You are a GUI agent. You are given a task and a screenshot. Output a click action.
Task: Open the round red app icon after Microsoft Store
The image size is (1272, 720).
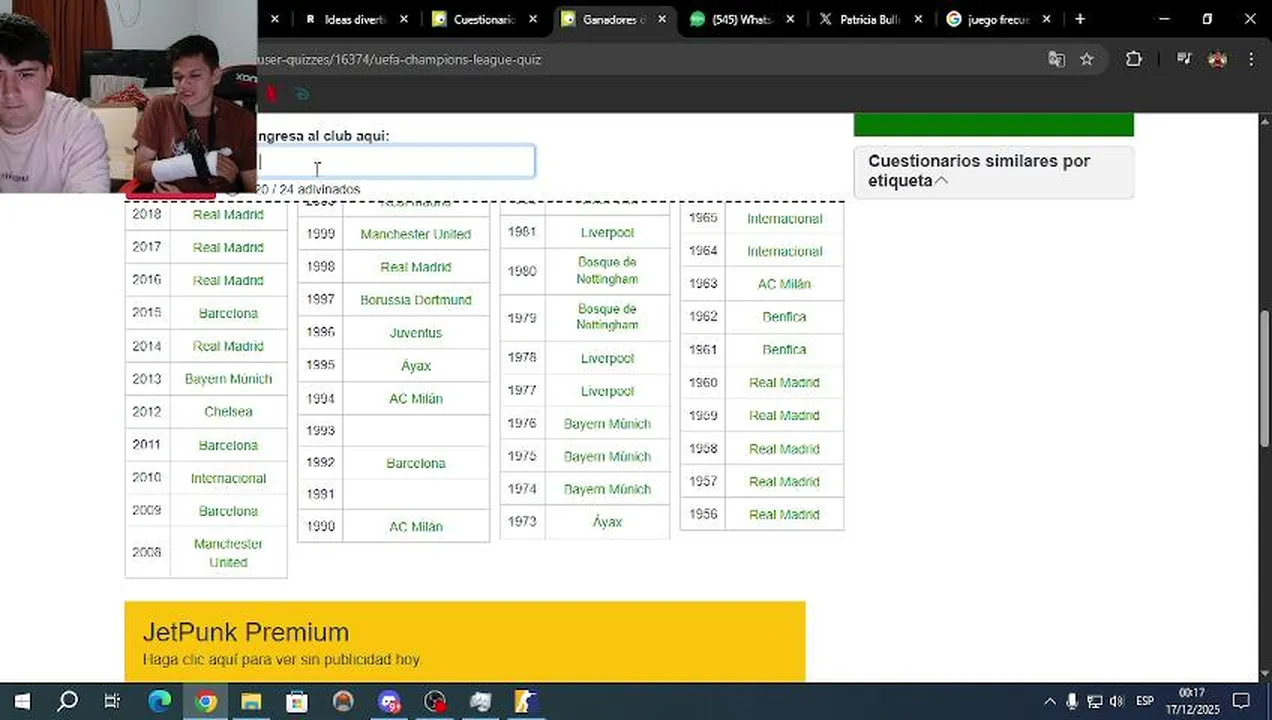click(x=343, y=701)
